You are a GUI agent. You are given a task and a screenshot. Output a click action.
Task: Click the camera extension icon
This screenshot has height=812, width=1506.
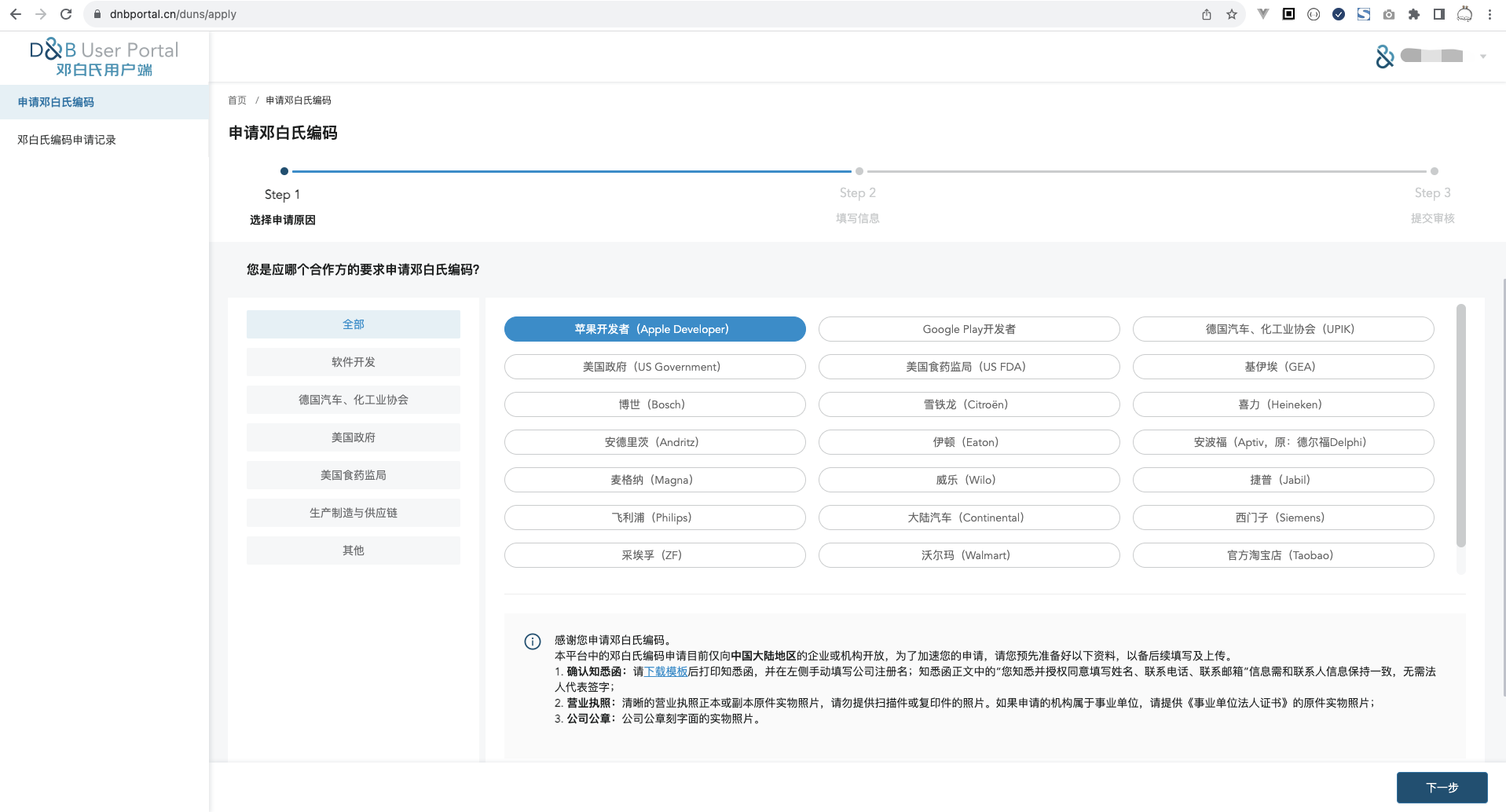1389,14
